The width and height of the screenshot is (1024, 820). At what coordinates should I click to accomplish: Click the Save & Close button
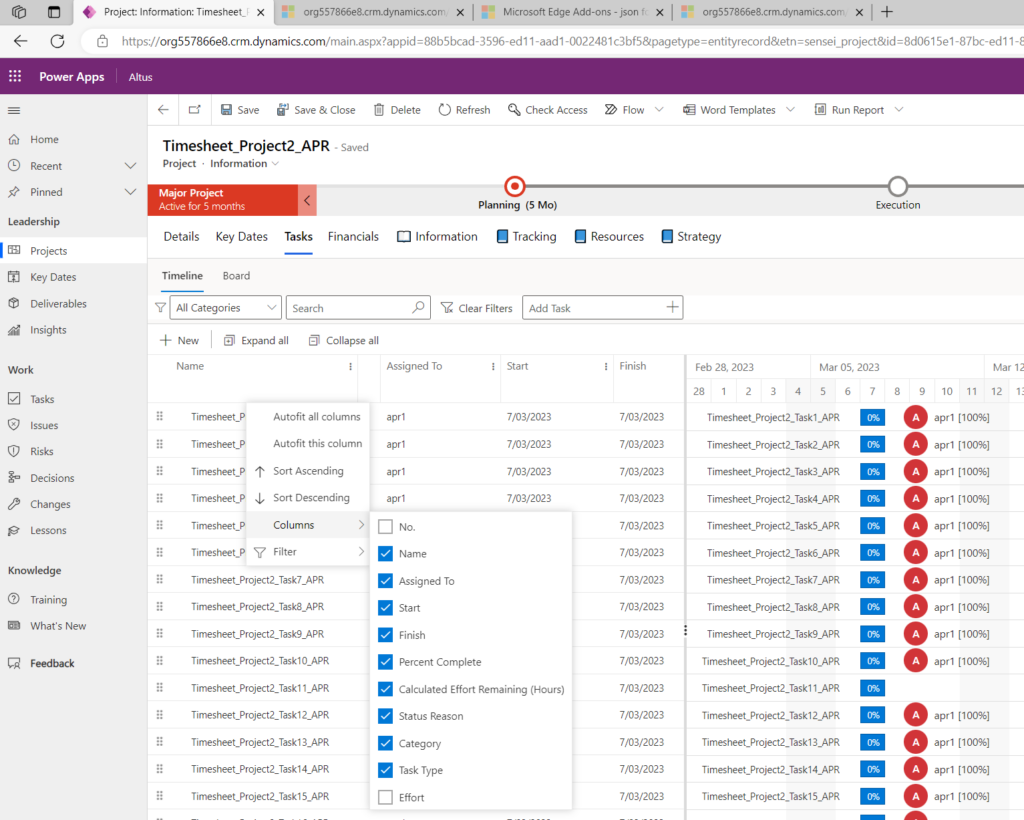click(x=316, y=110)
